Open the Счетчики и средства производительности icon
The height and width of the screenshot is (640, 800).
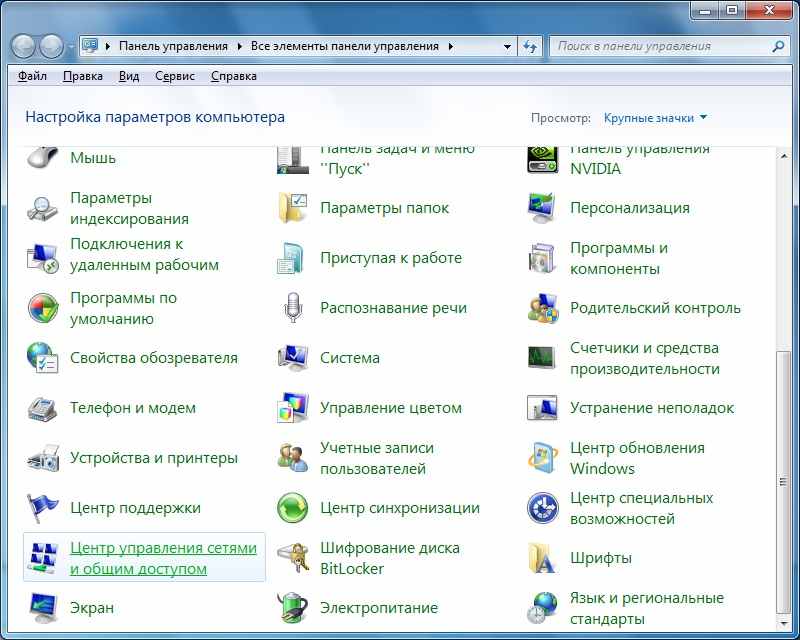click(x=542, y=358)
